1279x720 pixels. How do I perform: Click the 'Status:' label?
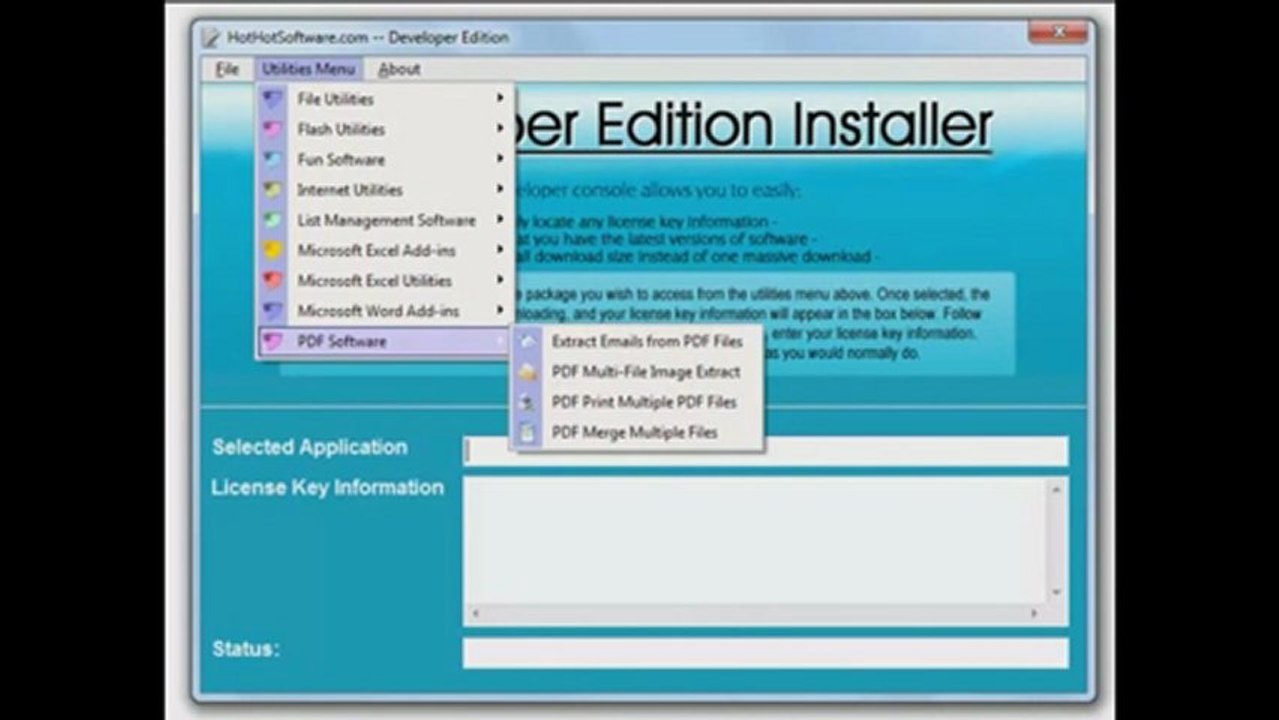click(246, 649)
